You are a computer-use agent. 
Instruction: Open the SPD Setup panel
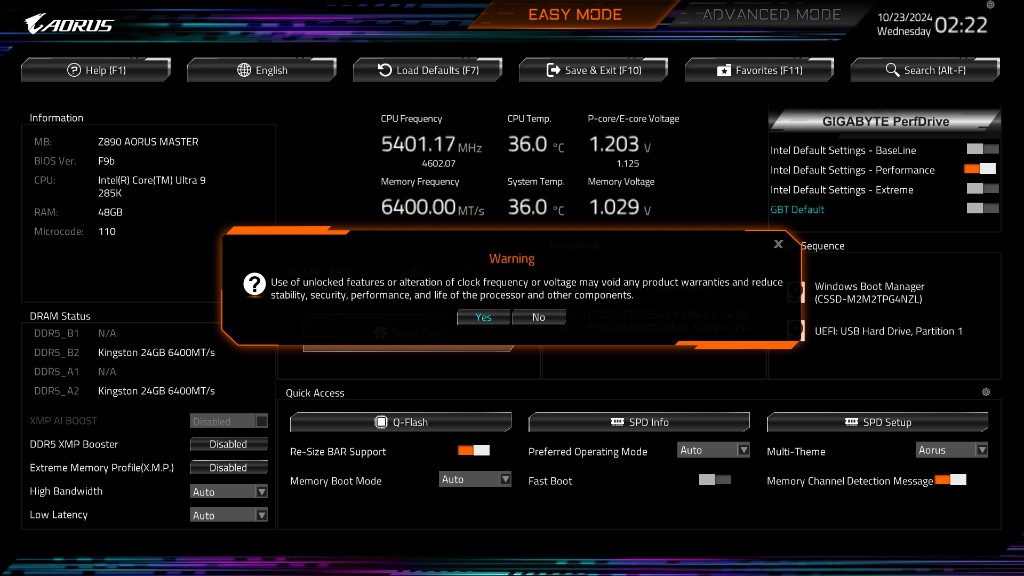click(x=877, y=422)
